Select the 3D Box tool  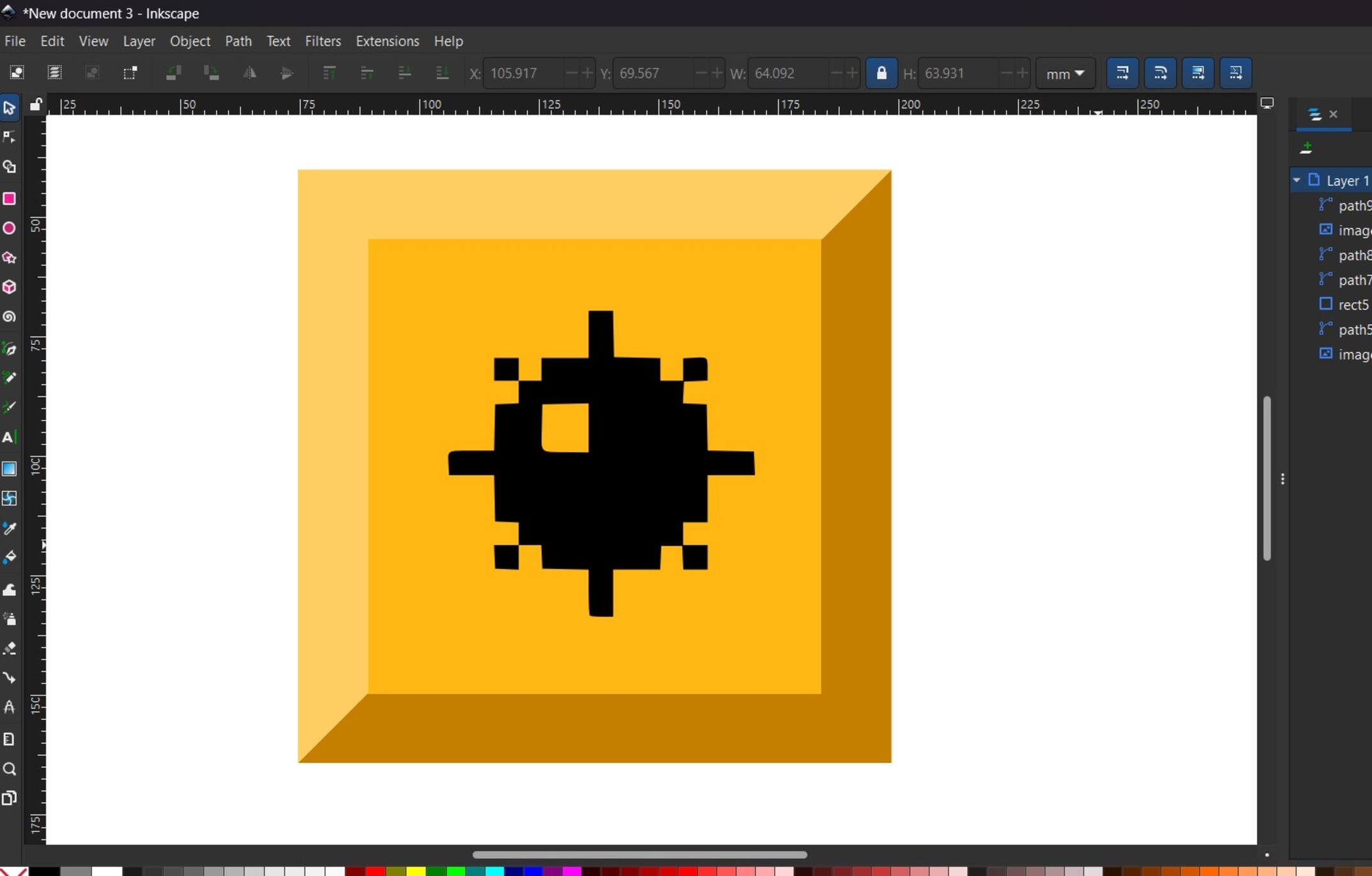pos(10,287)
